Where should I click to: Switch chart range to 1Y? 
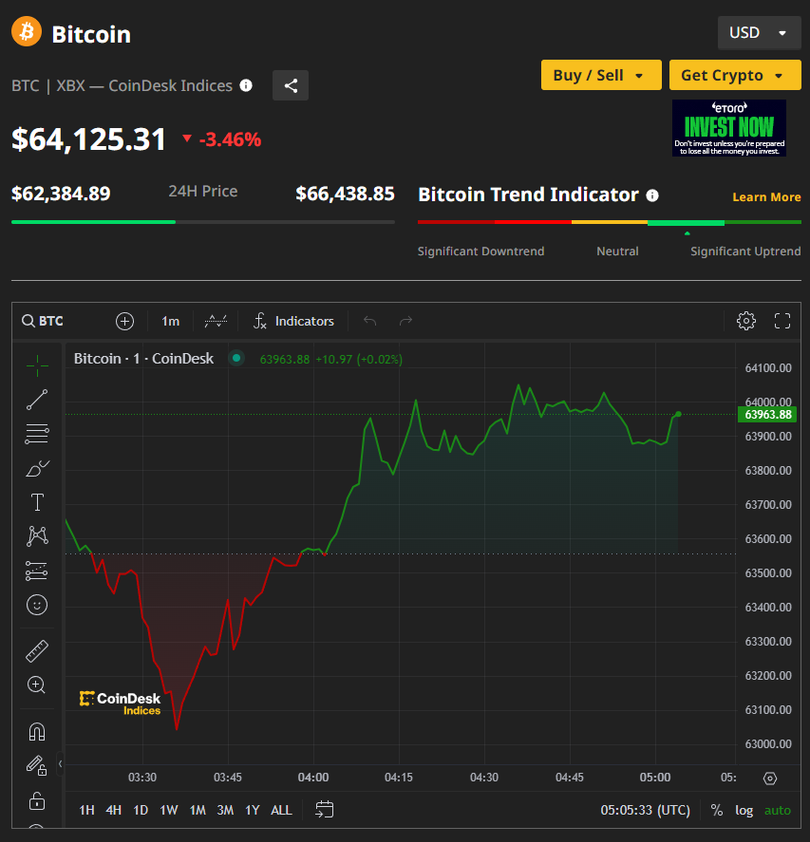pos(252,810)
